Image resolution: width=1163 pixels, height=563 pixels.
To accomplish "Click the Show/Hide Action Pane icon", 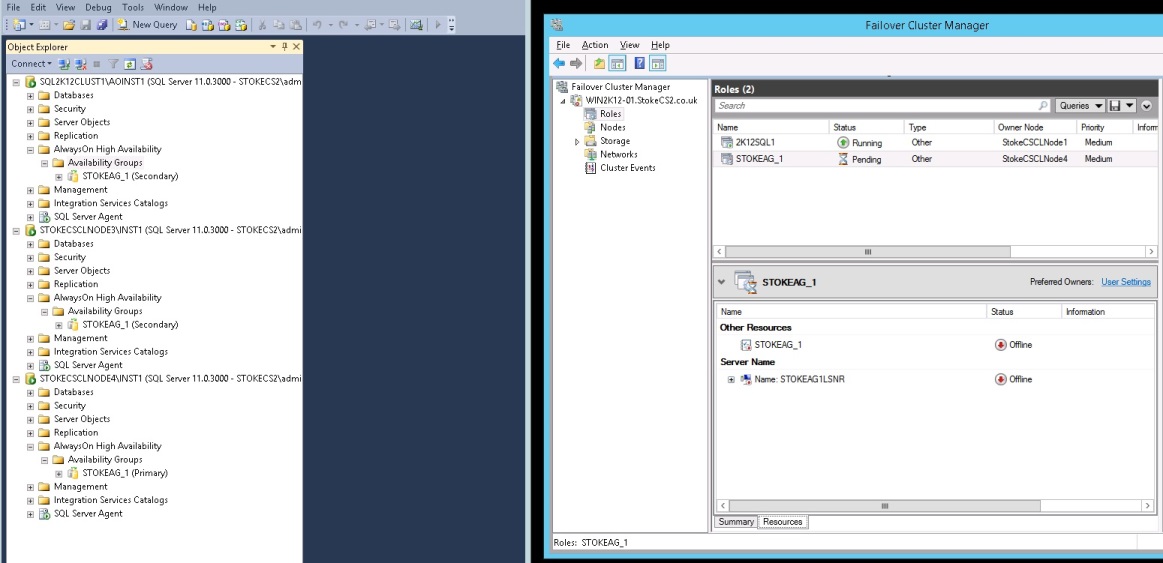I will coord(658,64).
